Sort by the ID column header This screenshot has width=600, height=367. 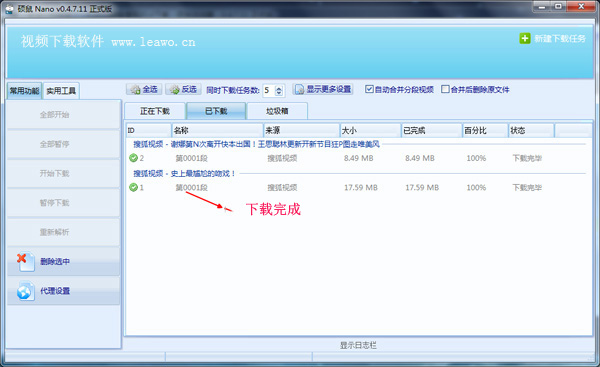tap(148, 130)
